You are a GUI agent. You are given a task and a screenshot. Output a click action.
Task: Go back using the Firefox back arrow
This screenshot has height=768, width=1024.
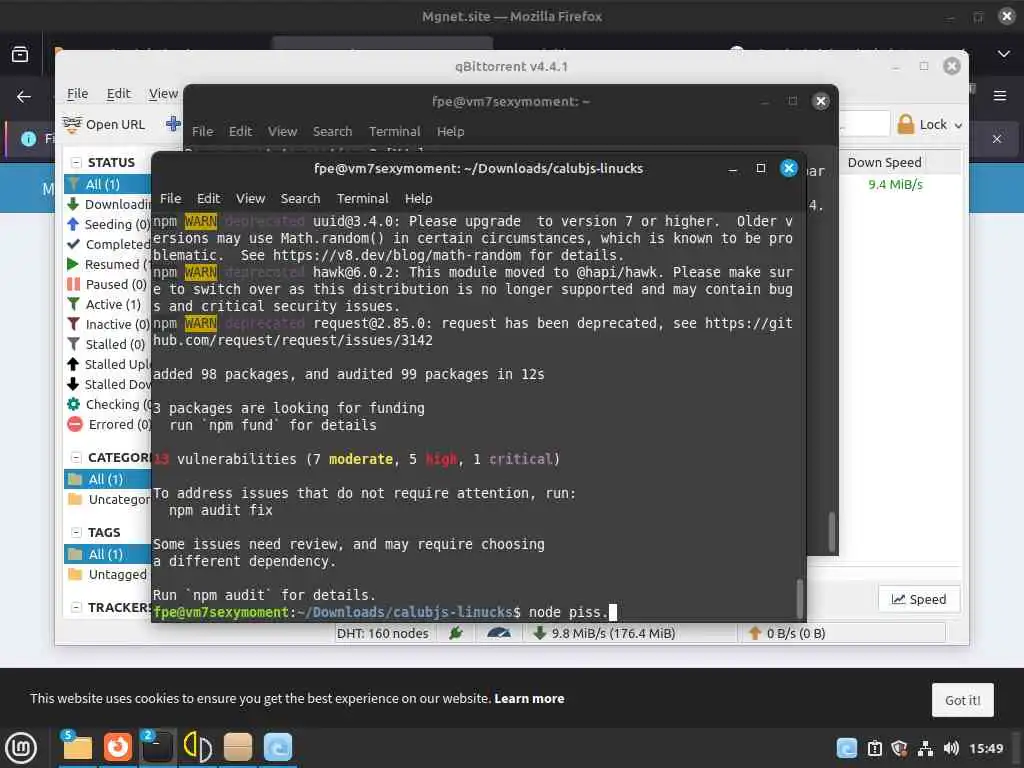[x=24, y=97]
